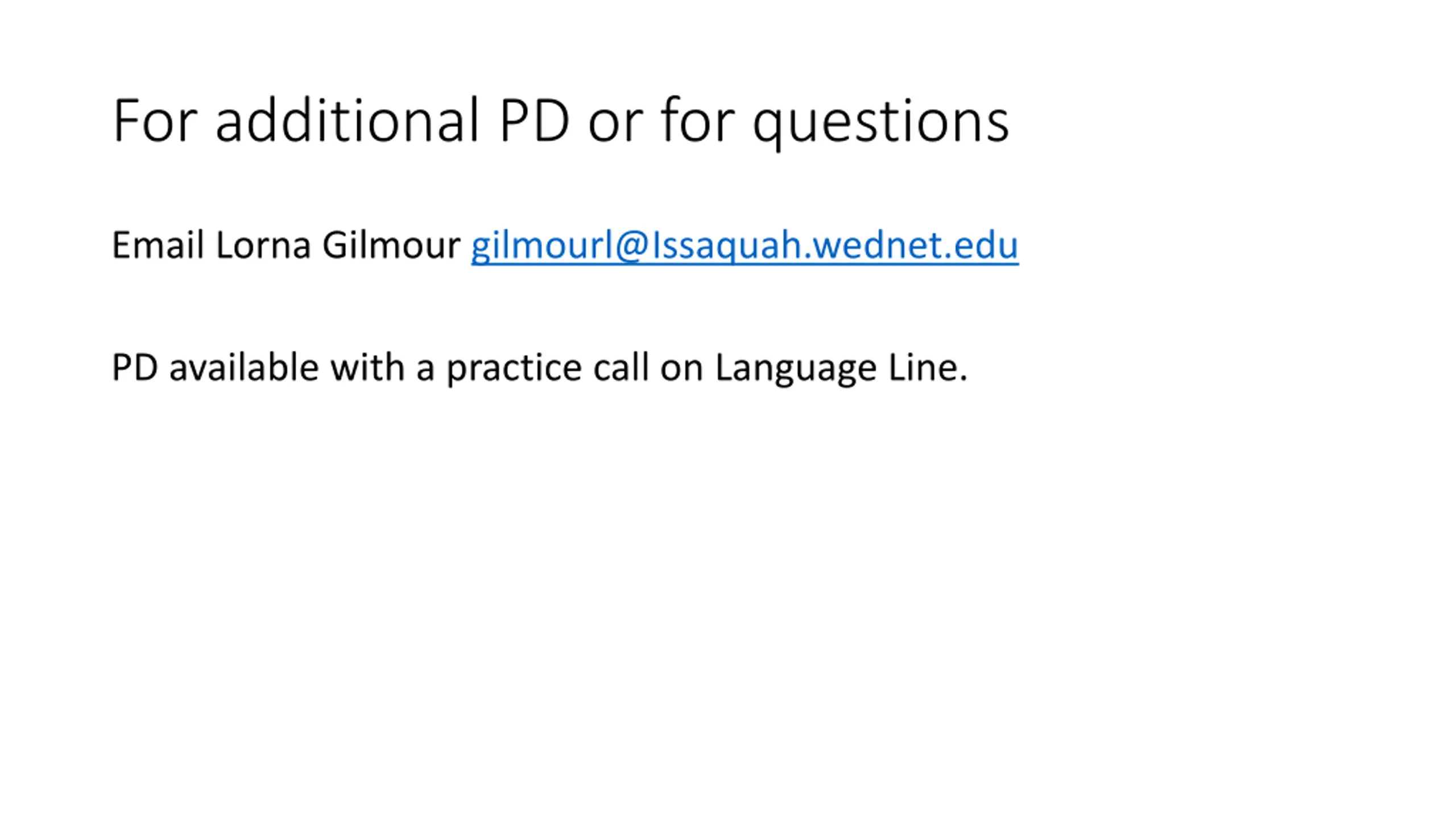The height and width of the screenshot is (819, 1456).
Task: Click the "@" symbol in the email address
Action: point(632,246)
